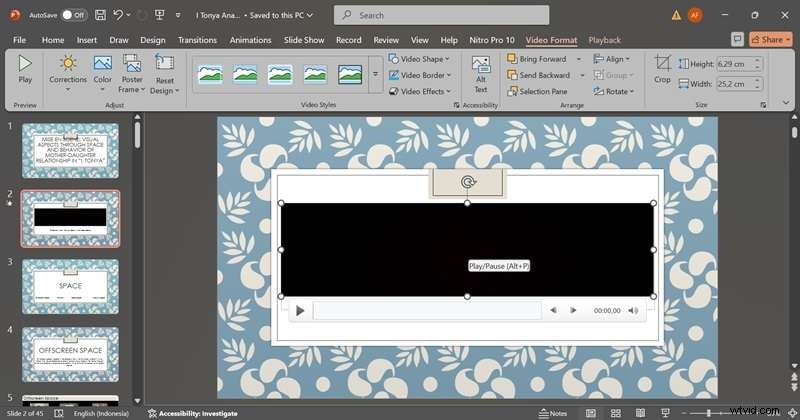Switch to the Home tab
This screenshot has height=420, width=800.
point(53,40)
